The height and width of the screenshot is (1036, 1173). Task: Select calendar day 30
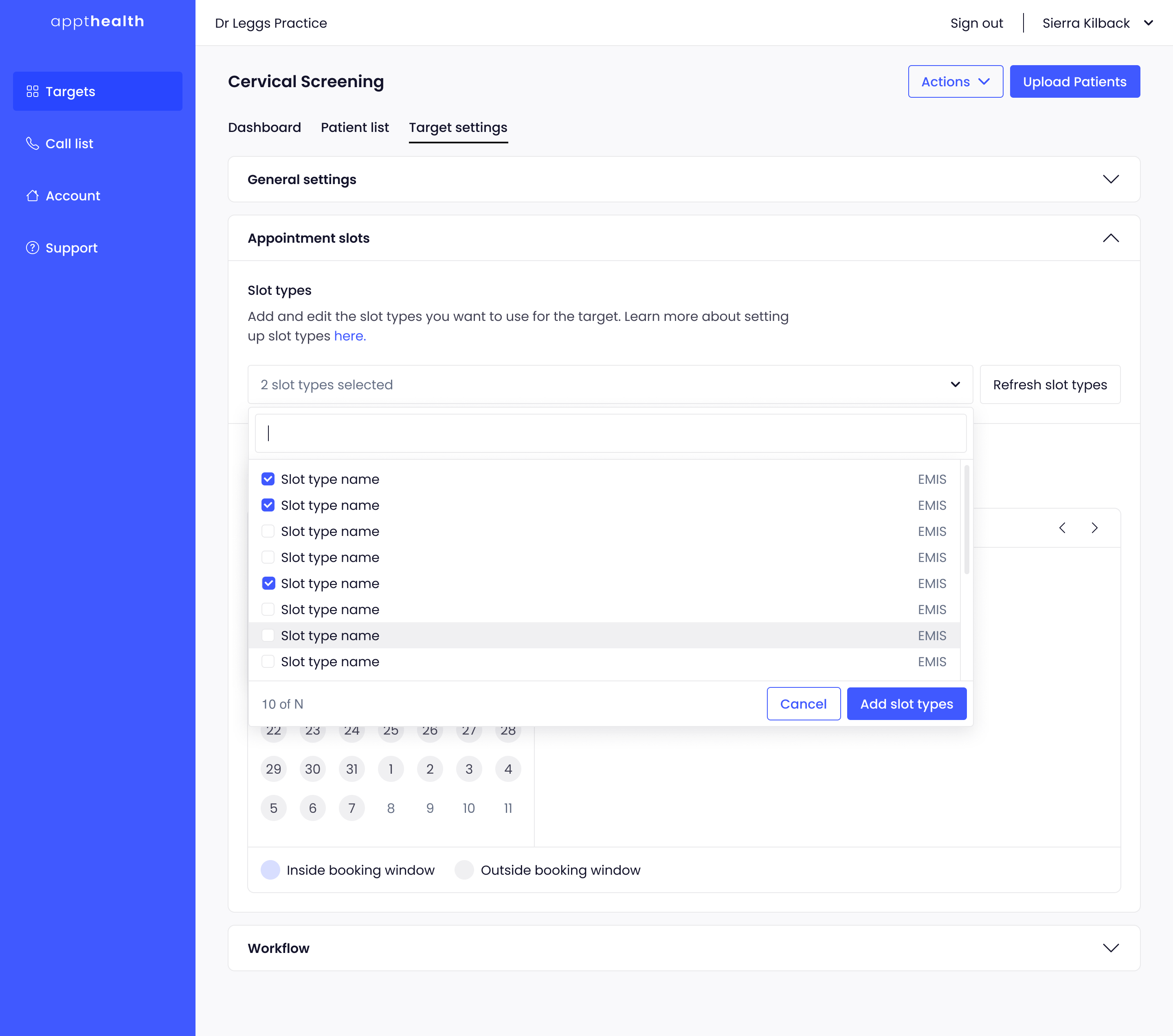312,769
